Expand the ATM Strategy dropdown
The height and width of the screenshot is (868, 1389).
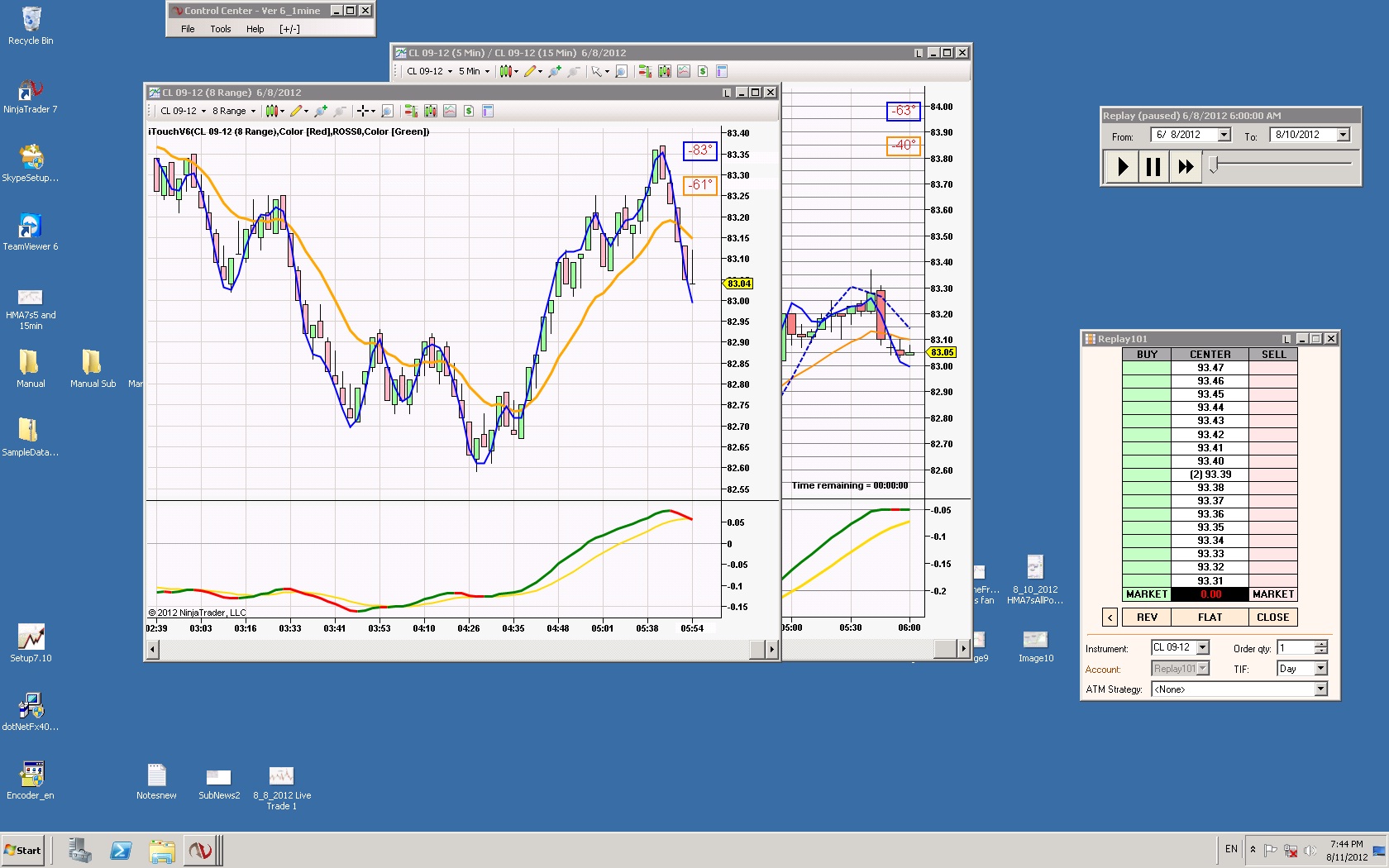click(1320, 689)
